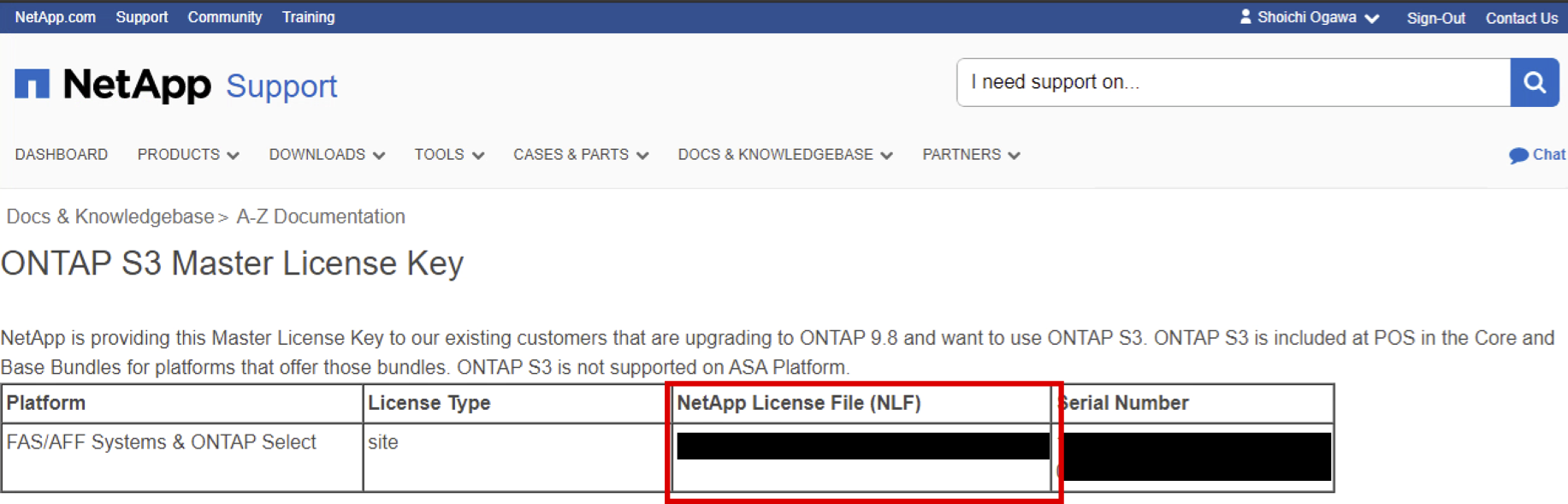1568x504 pixels.
Task: Expand the Shoichi Ogawa account dropdown
Action: [x=1371, y=18]
